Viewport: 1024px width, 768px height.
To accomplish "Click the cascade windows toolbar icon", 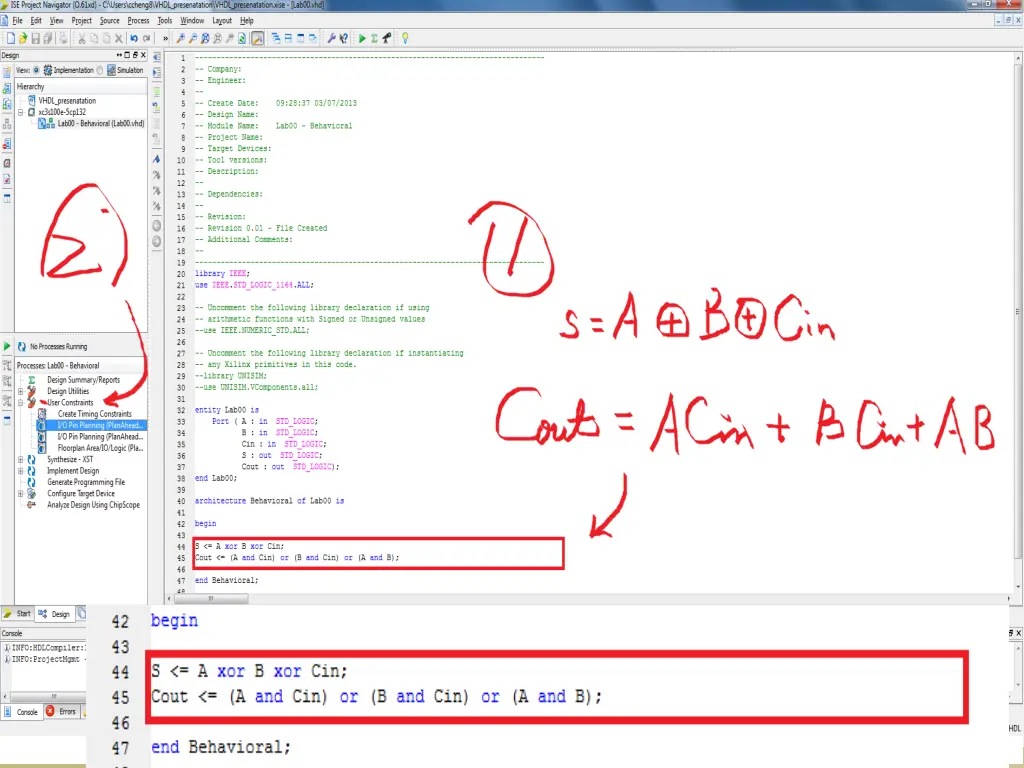I will pyautogui.click(x=276, y=39).
